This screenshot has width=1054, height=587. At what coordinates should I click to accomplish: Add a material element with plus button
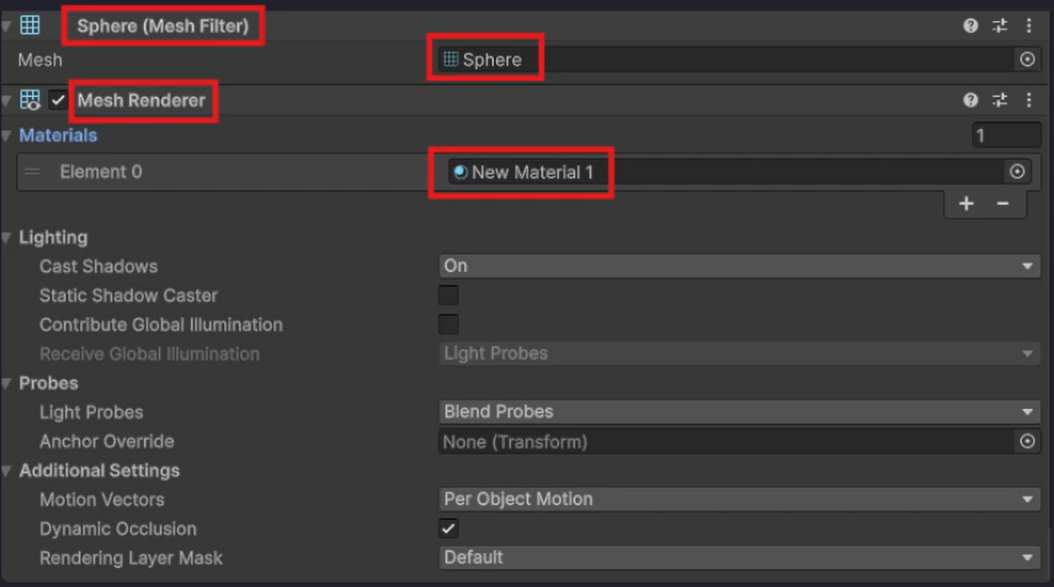click(966, 203)
